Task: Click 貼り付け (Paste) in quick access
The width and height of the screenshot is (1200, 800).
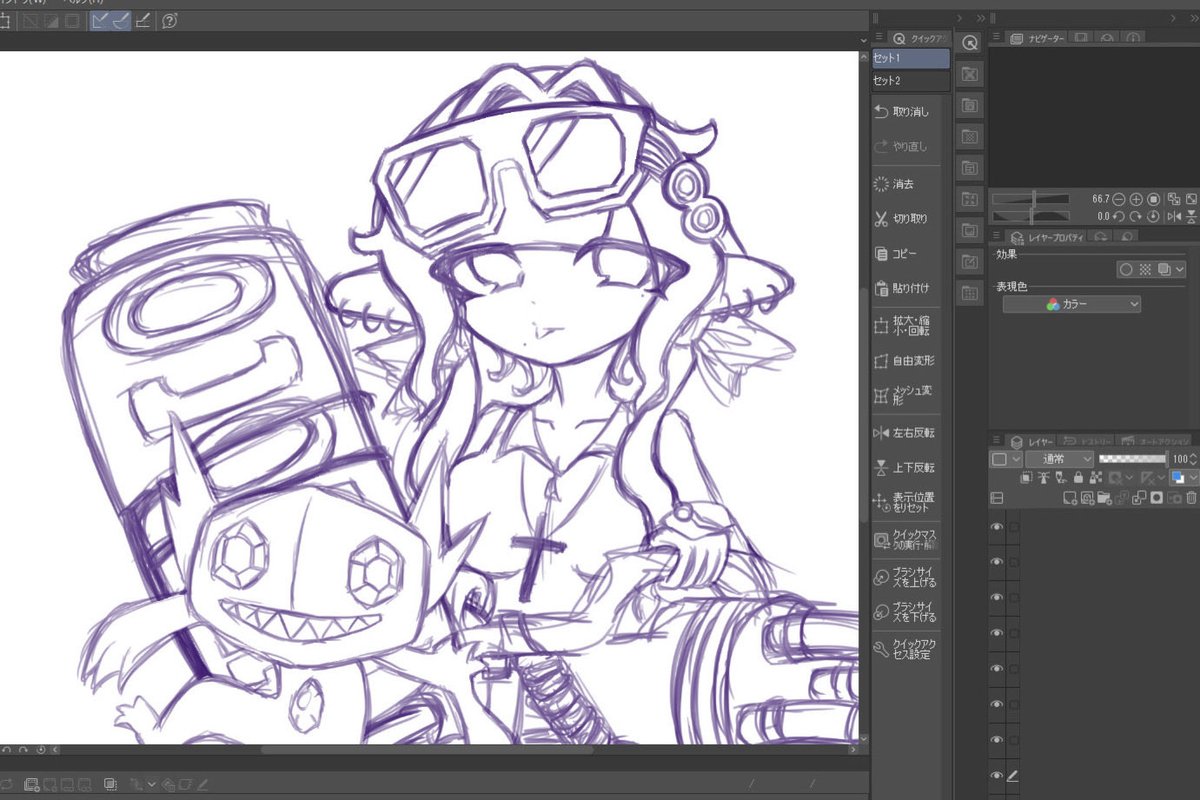Action: pyautogui.click(x=906, y=289)
